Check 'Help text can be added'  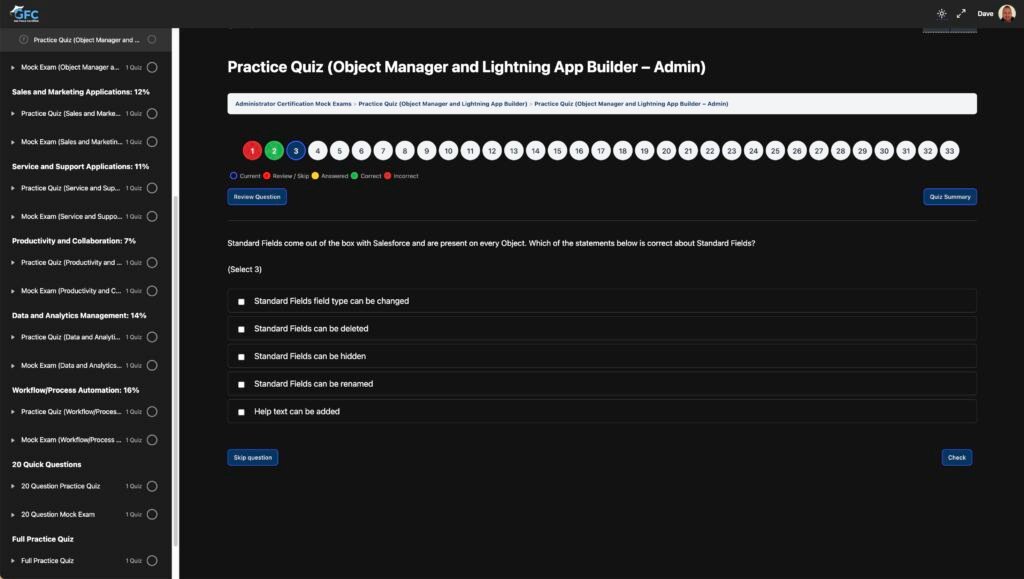point(241,412)
